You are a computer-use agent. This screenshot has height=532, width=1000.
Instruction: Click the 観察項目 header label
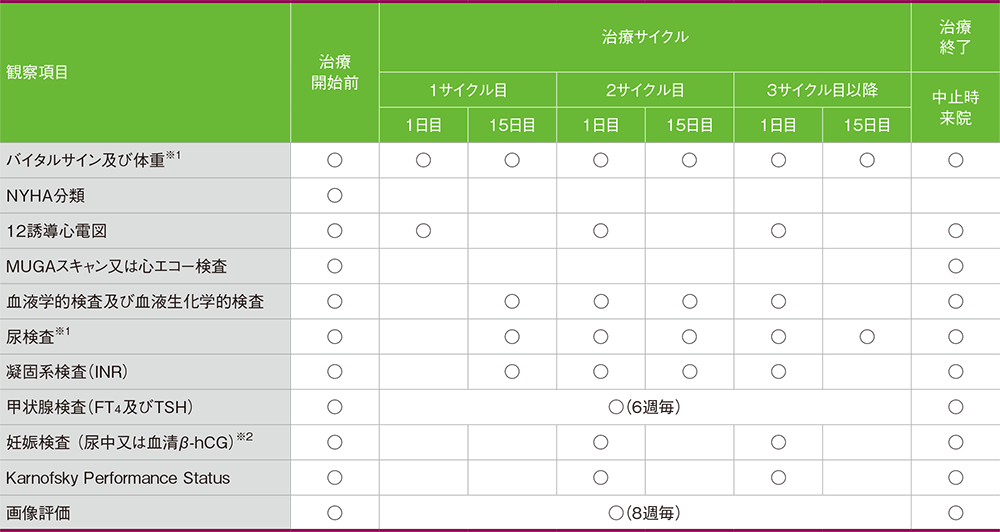37,72
